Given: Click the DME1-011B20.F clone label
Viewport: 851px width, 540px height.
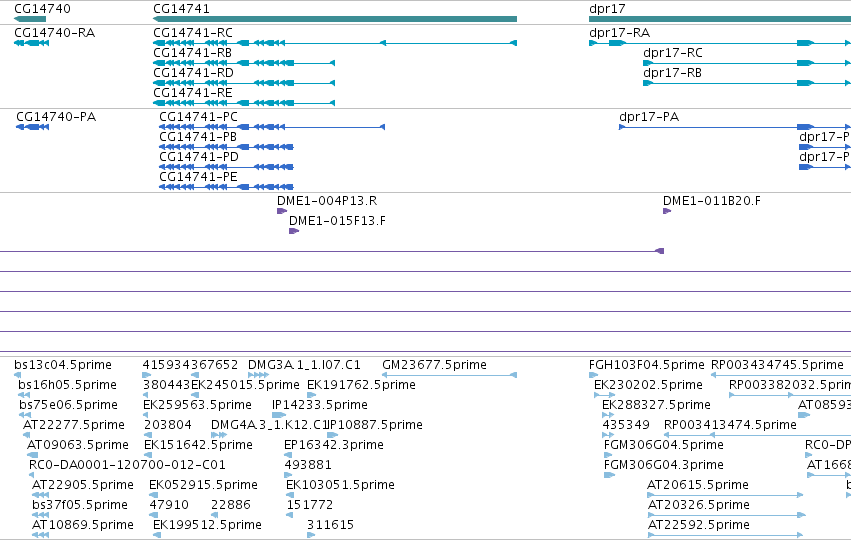Looking at the screenshot, I should (x=712, y=201).
